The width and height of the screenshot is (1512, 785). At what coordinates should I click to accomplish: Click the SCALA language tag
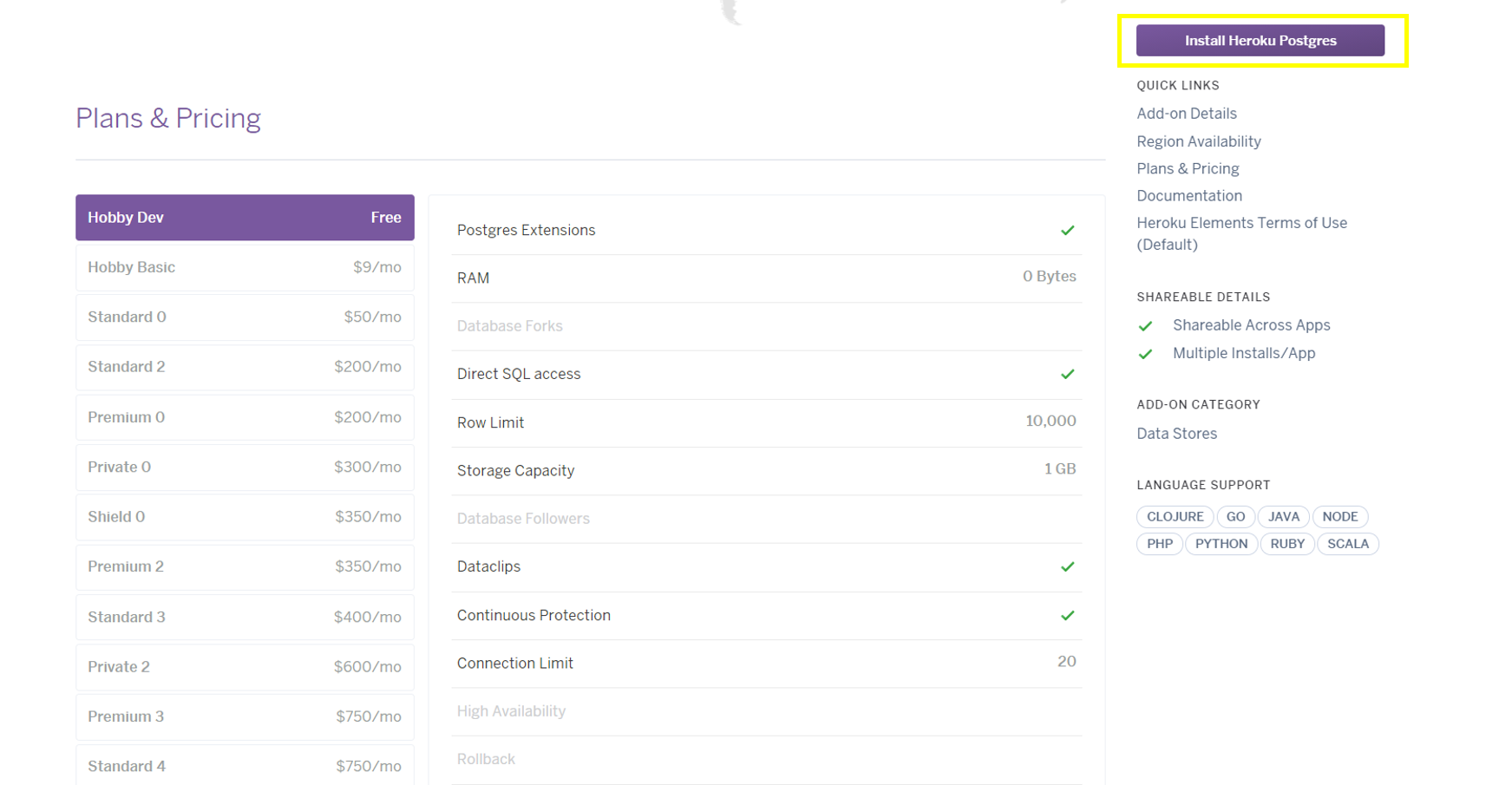(1347, 544)
